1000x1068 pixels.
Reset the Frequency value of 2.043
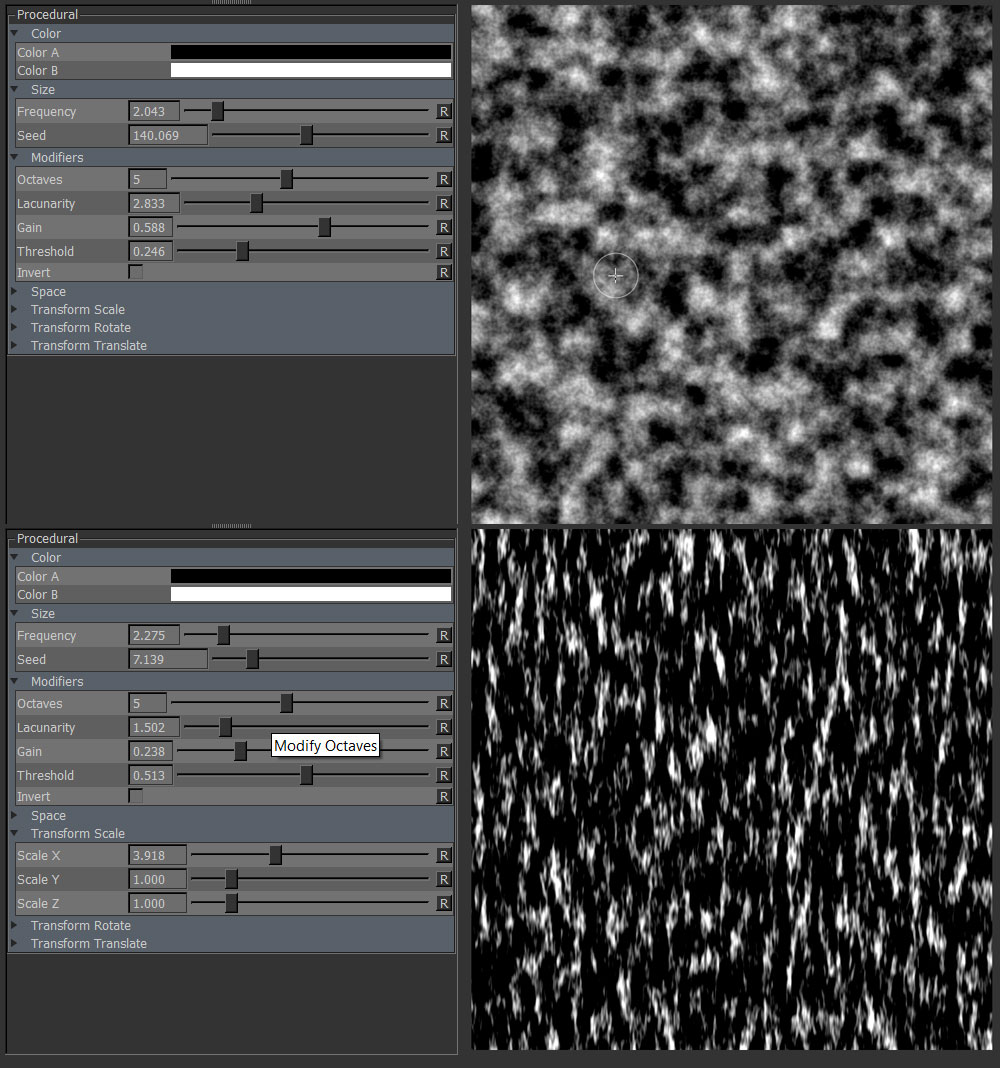point(444,112)
